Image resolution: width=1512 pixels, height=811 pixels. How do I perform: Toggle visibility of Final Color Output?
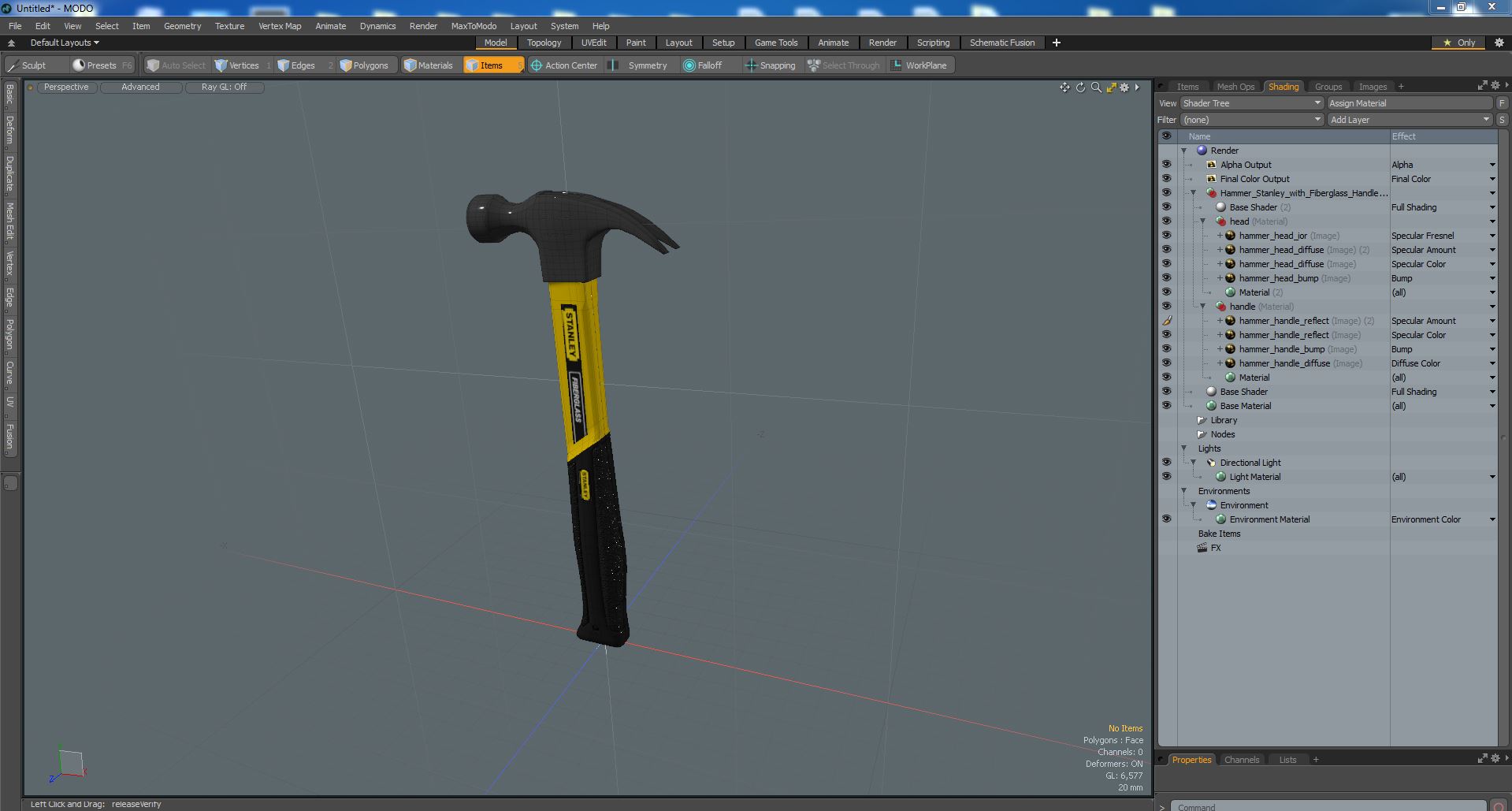tap(1166, 179)
